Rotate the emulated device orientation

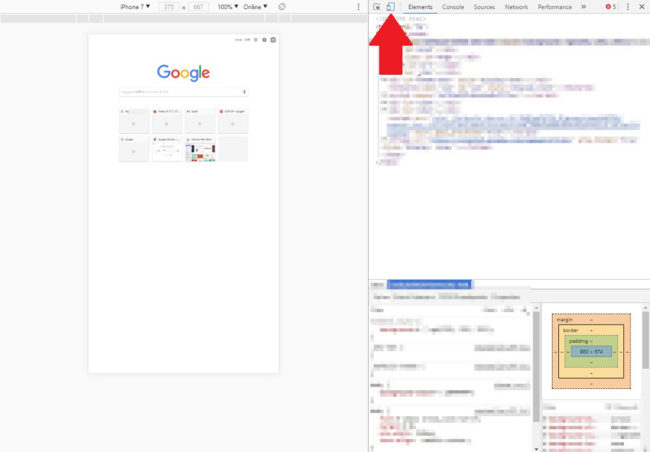282,7
